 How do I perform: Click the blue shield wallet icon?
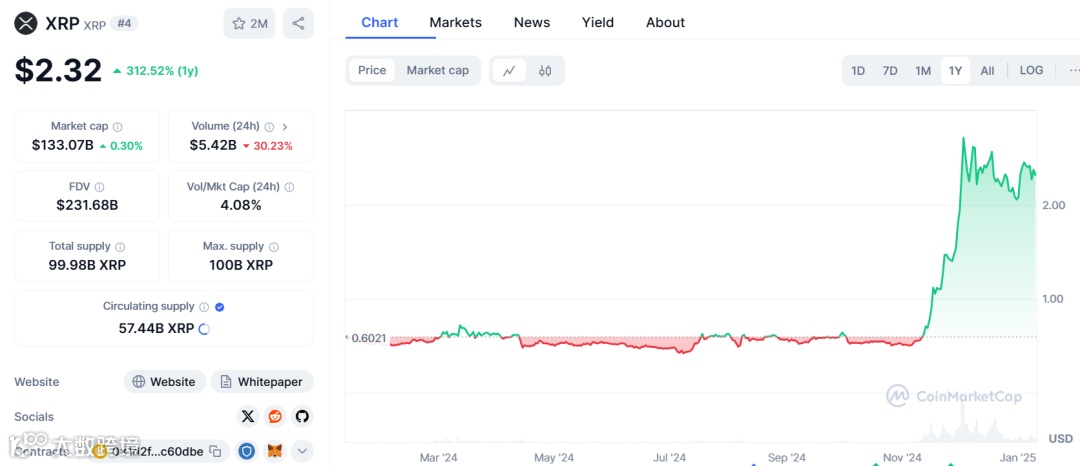(x=247, y=451)
